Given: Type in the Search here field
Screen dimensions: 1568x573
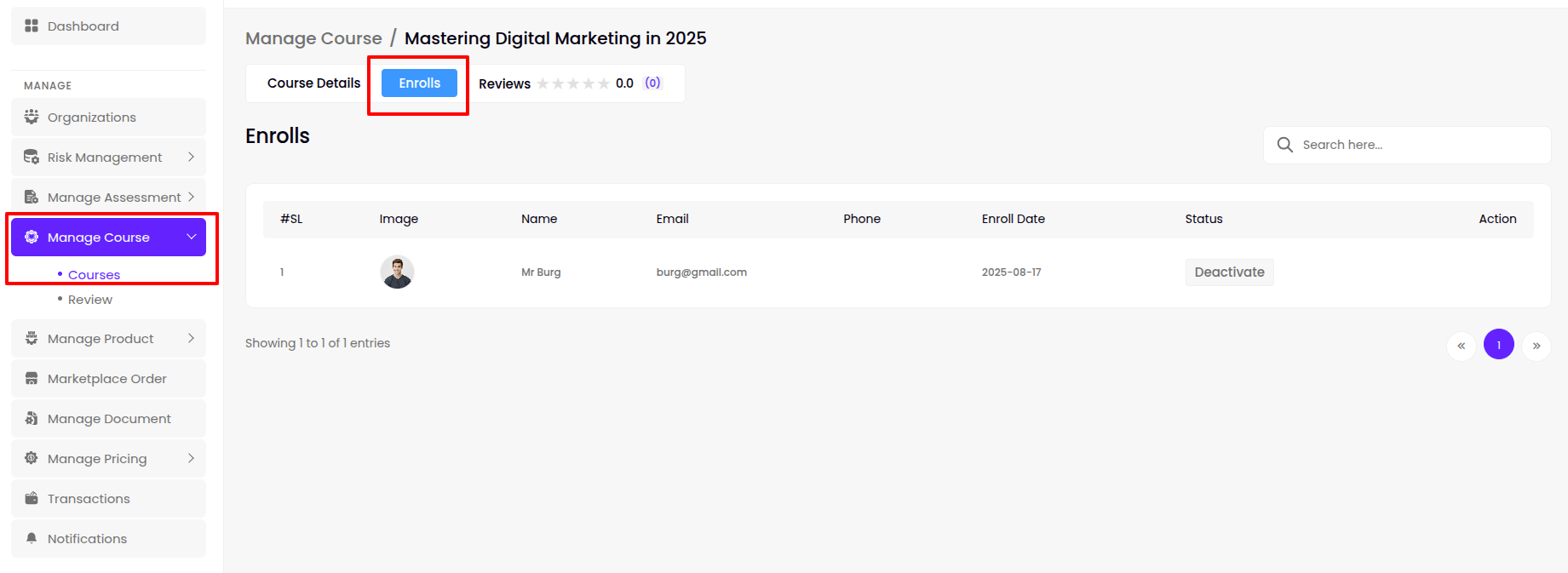Looking at the screenshot, I should [x=1418, y=145].
